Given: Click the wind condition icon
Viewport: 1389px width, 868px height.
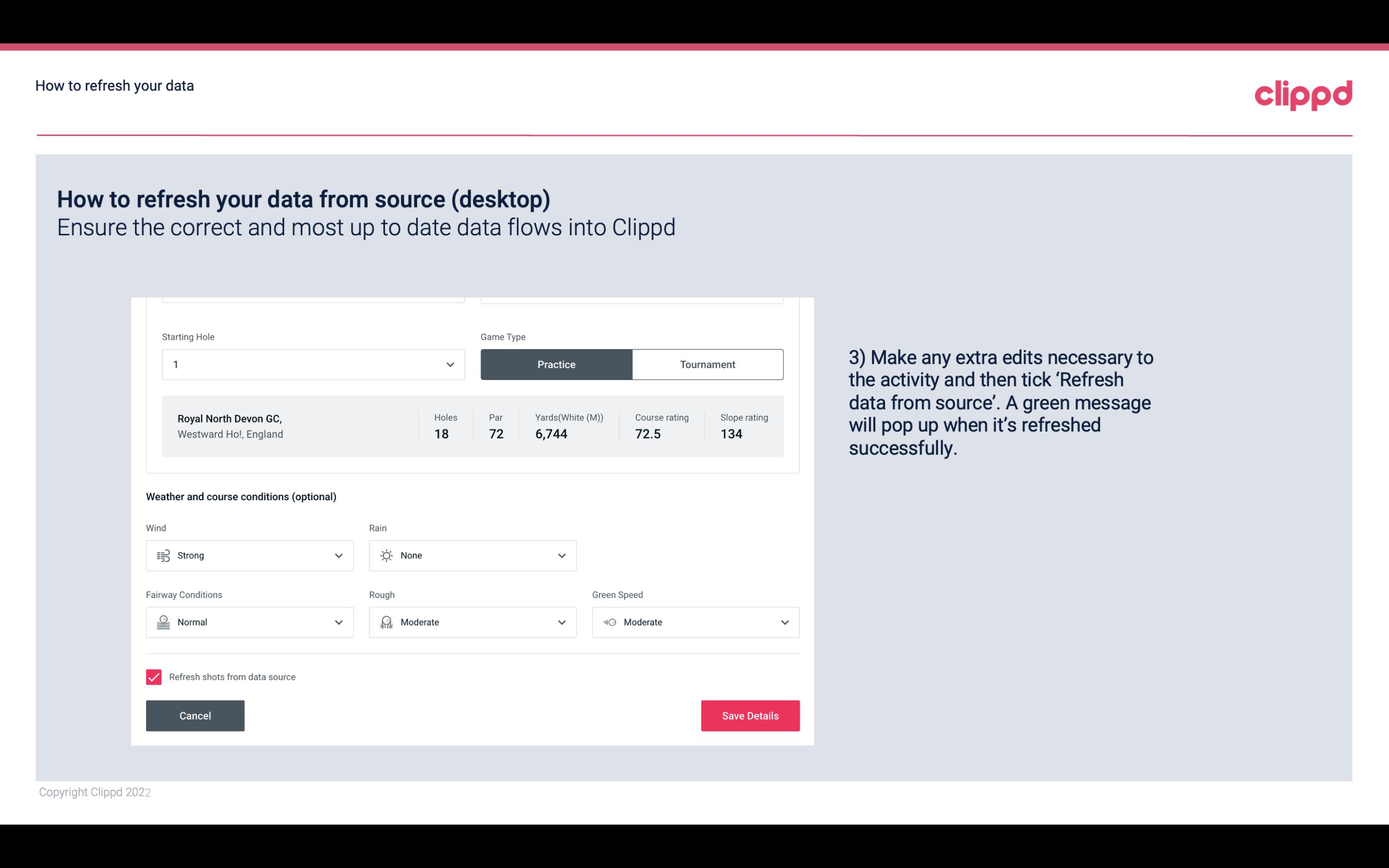Looking at the screenshot, I should coord(163,556).
